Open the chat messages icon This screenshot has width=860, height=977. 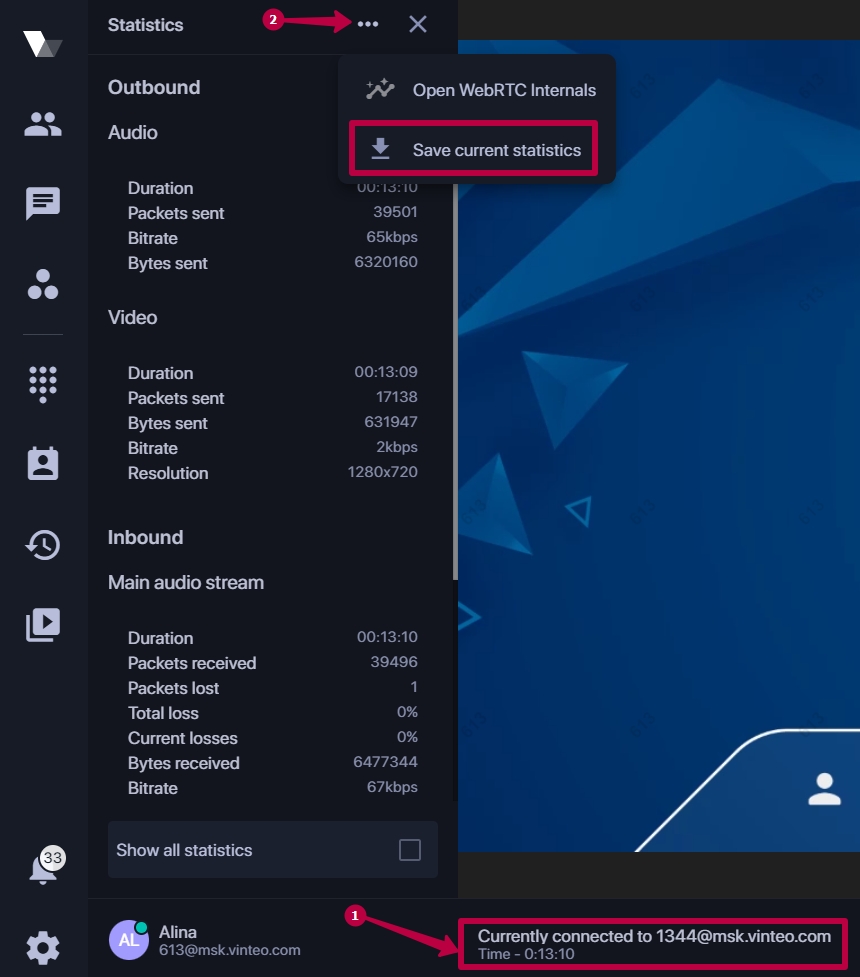pyautogui.click(x=43, y=203)
